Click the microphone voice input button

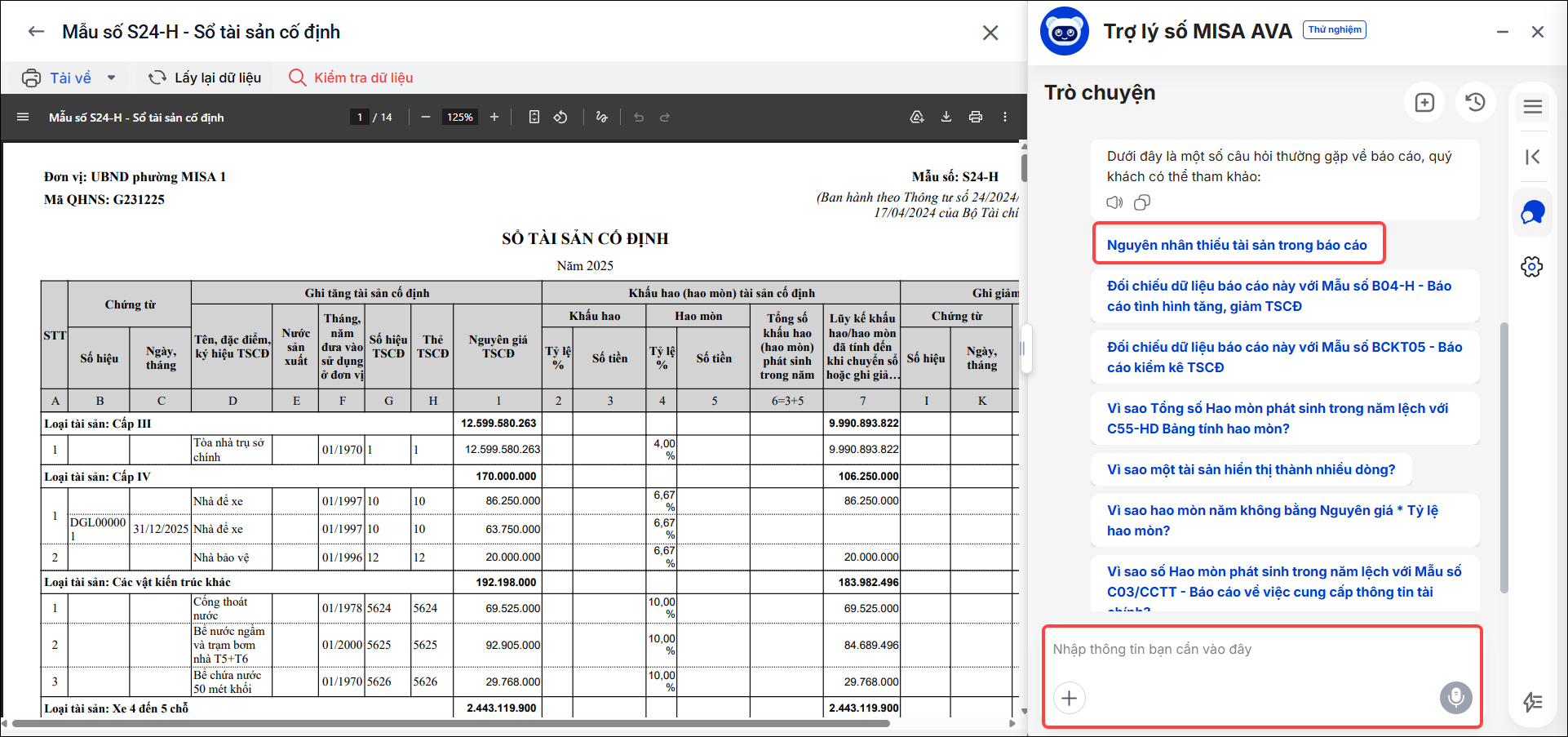1455,698
